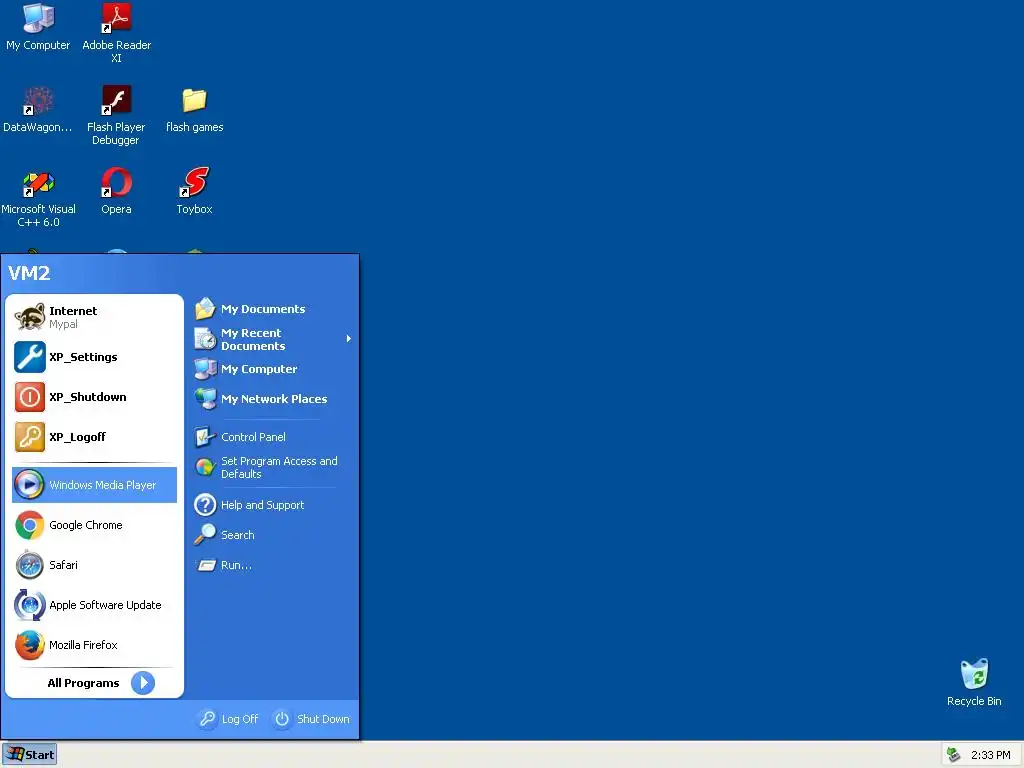Click the XP_Shutdown label text
The height and width of the screenshot is (768, 1024).
(x=88, y=397)
